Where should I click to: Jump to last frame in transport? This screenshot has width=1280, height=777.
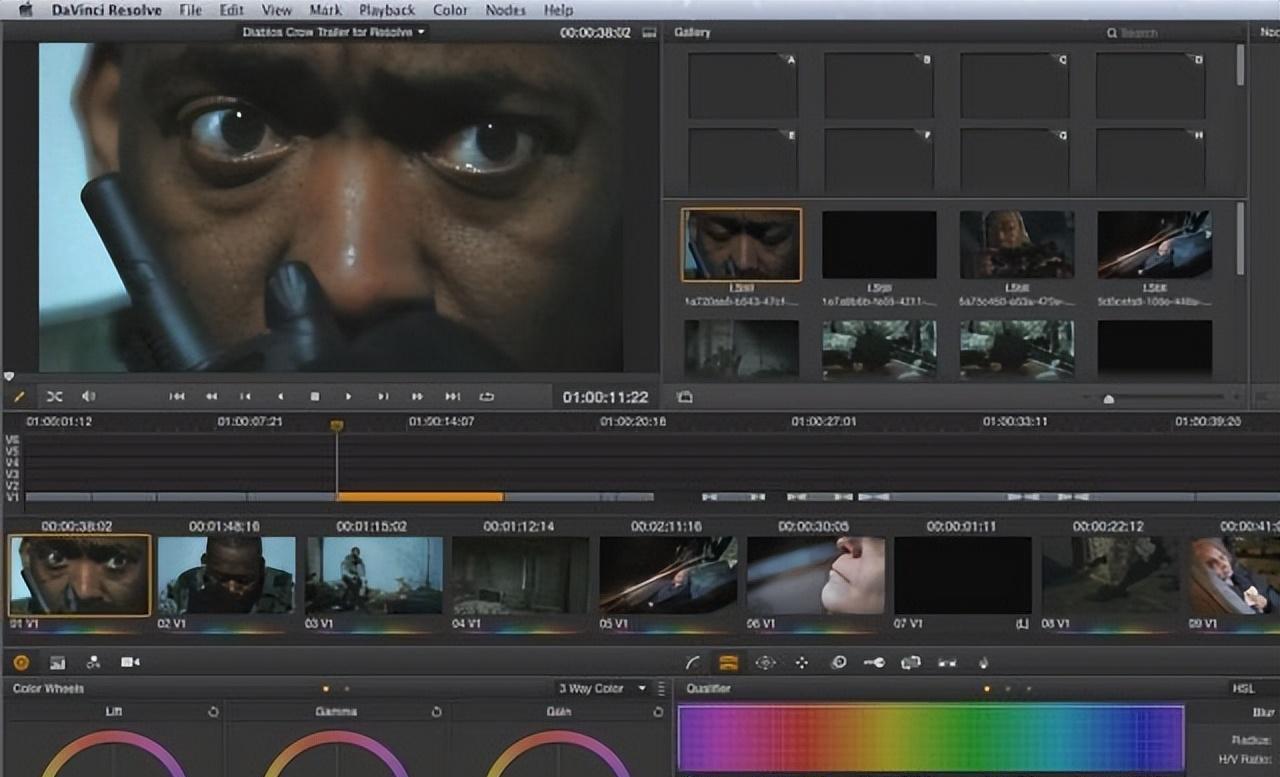(452, 397)
